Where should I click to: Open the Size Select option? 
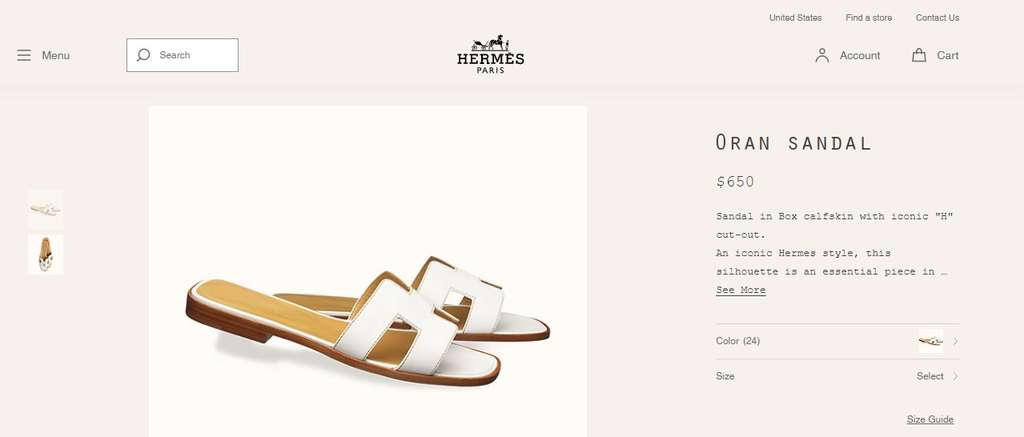930,376
